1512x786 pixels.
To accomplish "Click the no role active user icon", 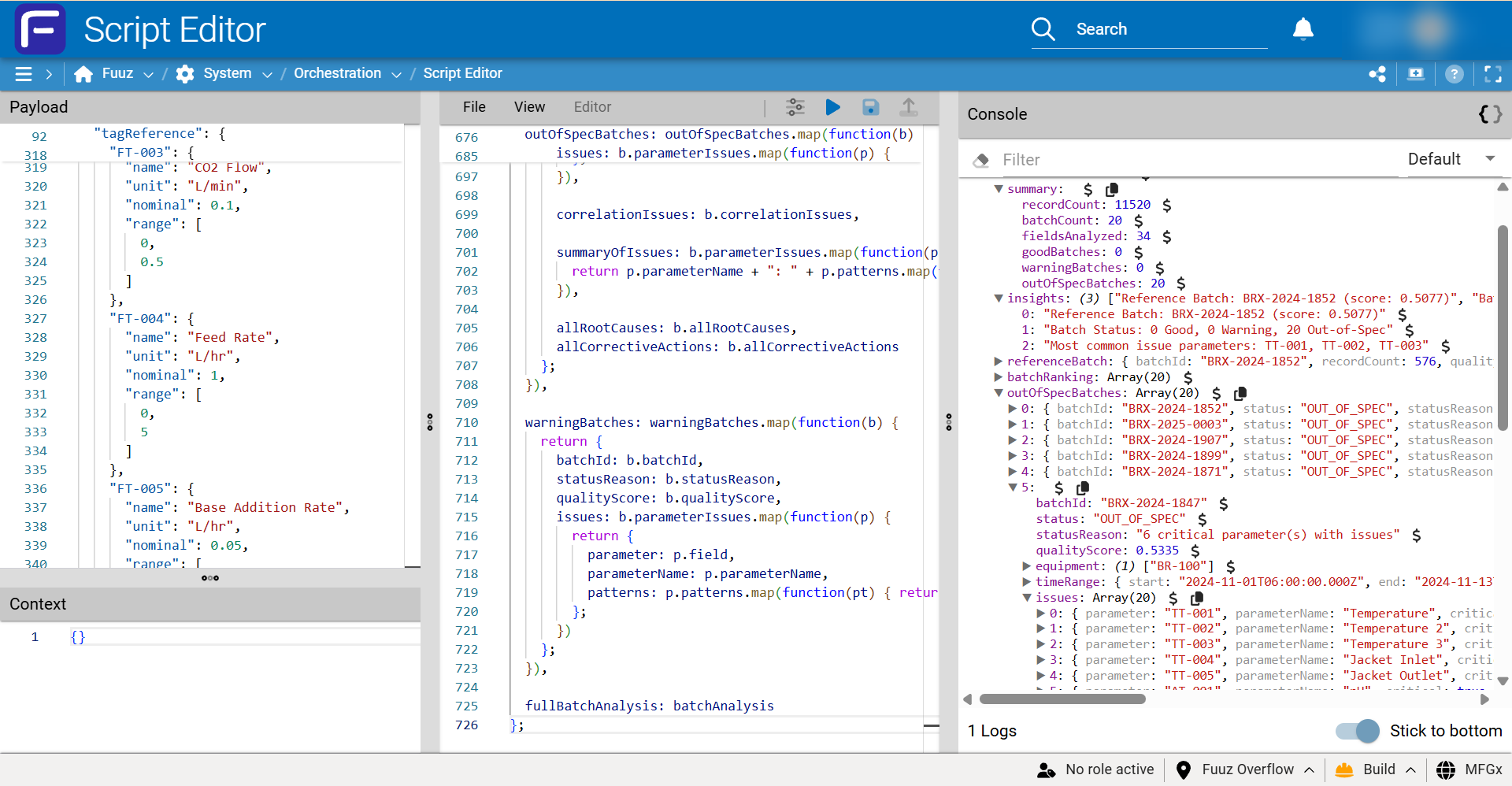I will click(x=1047, y=770).
